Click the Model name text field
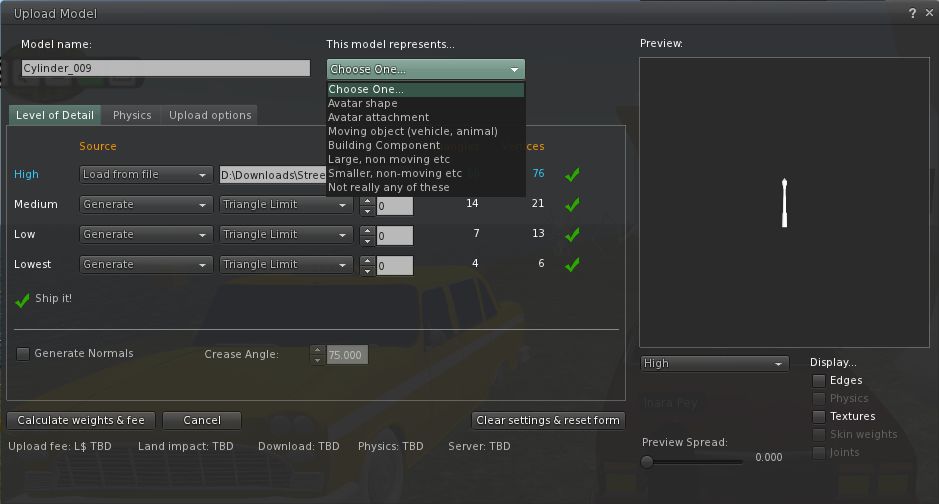This screenshot has width=939, height=504. 166,69
